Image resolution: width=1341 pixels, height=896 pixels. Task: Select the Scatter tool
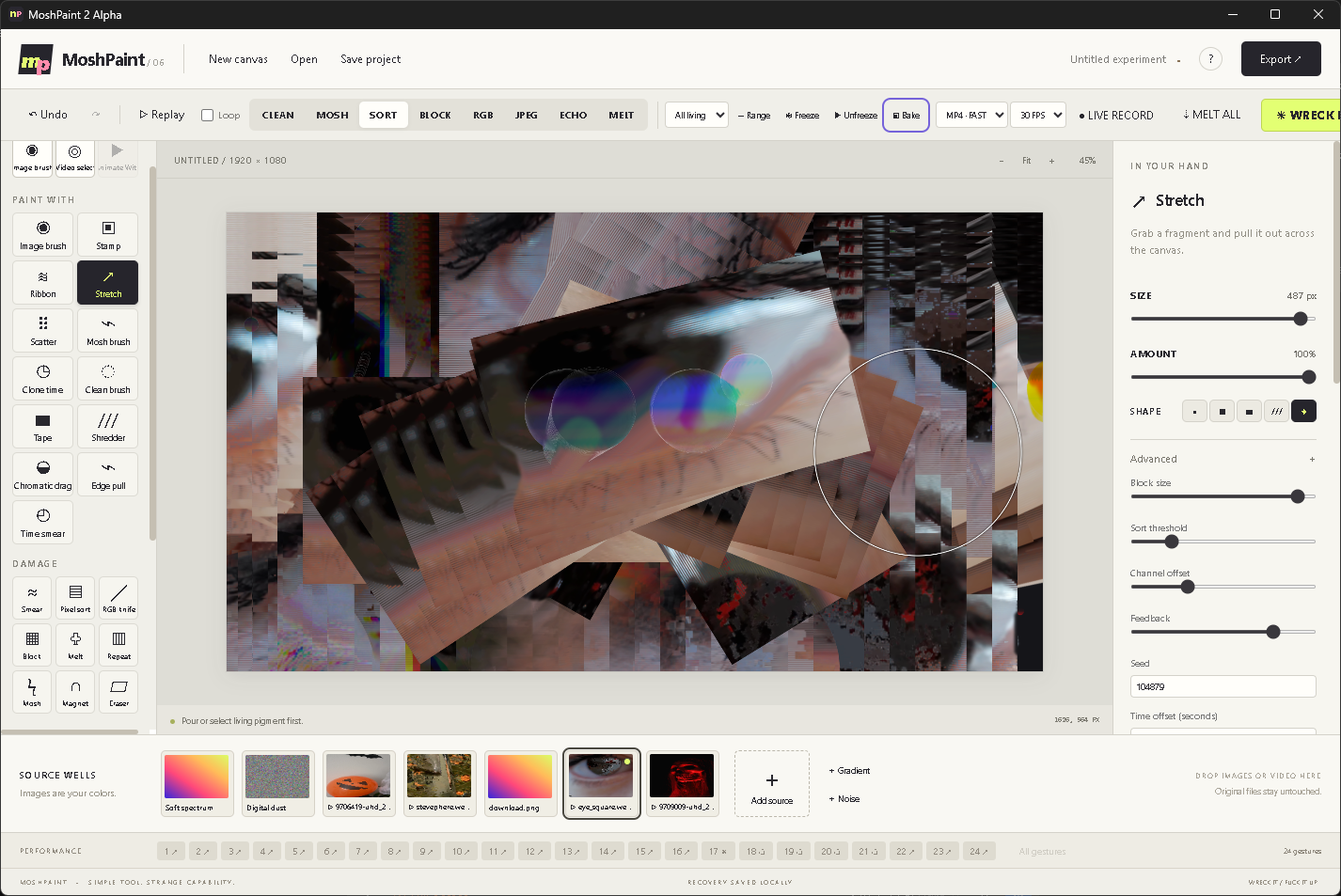(43, 331)
